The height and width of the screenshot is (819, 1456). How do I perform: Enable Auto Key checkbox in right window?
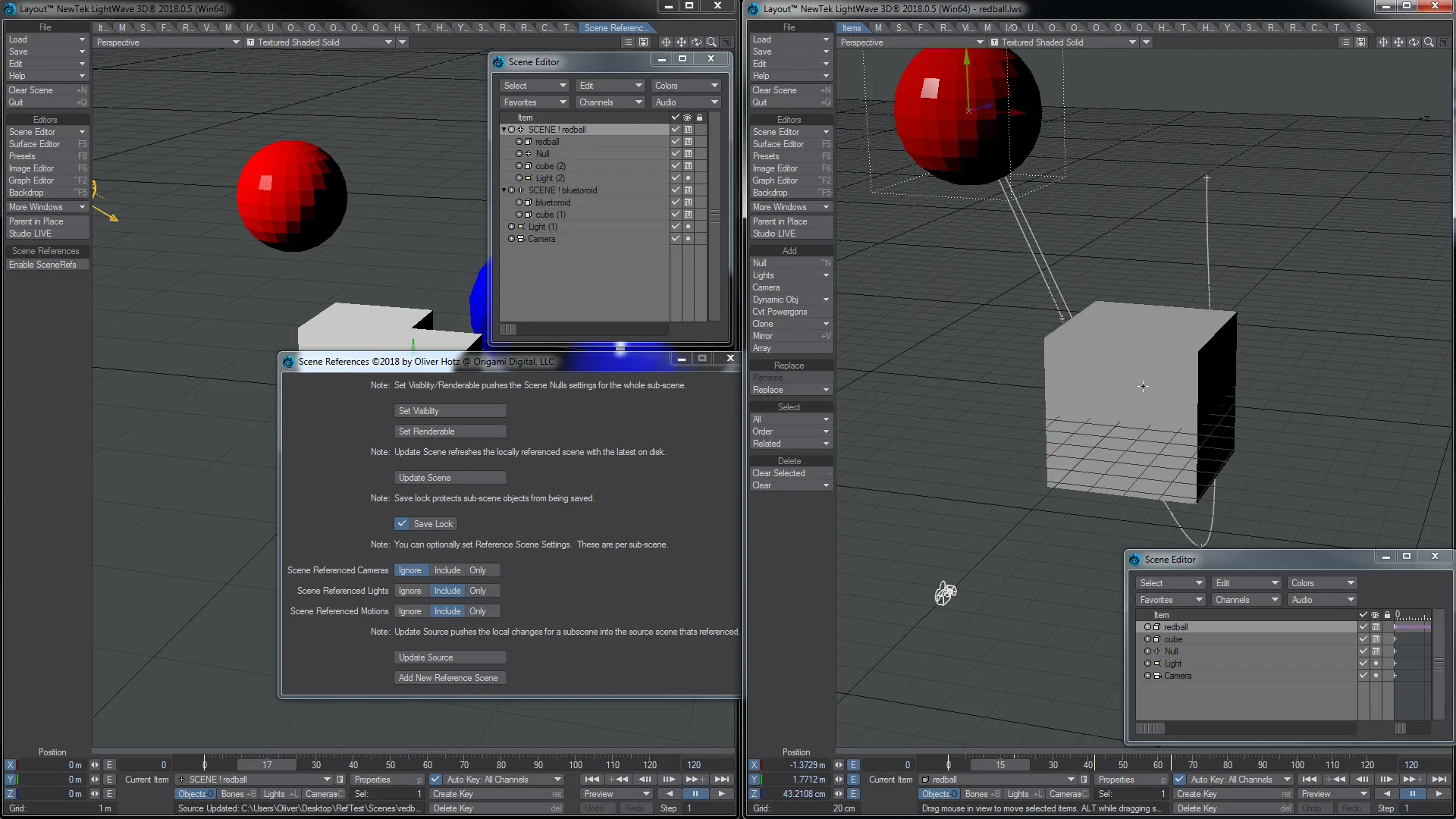tap(1179, 780)
